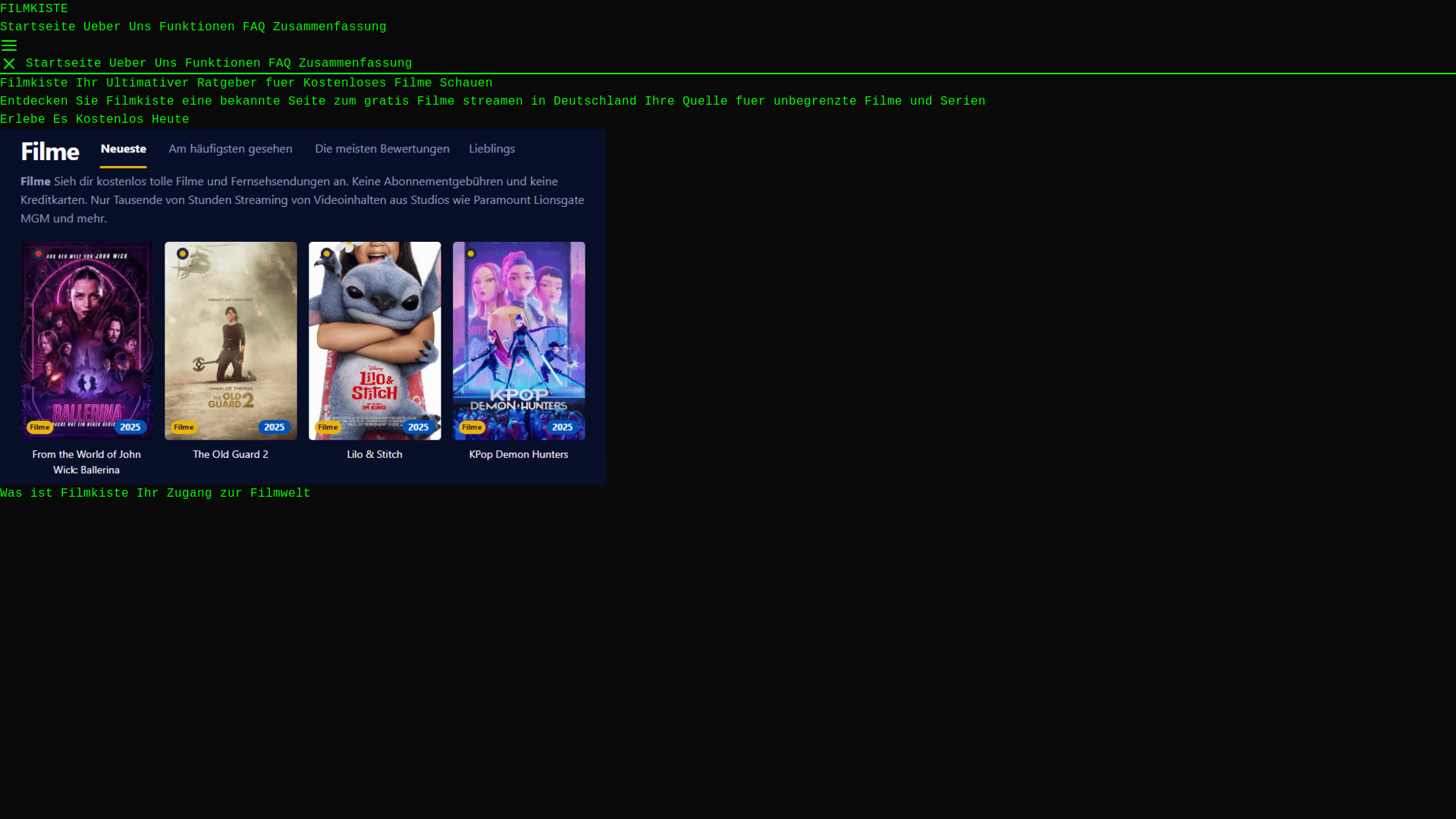
Task: Open Funktionen in the top navigation
Action: click(x=197, y=27)
